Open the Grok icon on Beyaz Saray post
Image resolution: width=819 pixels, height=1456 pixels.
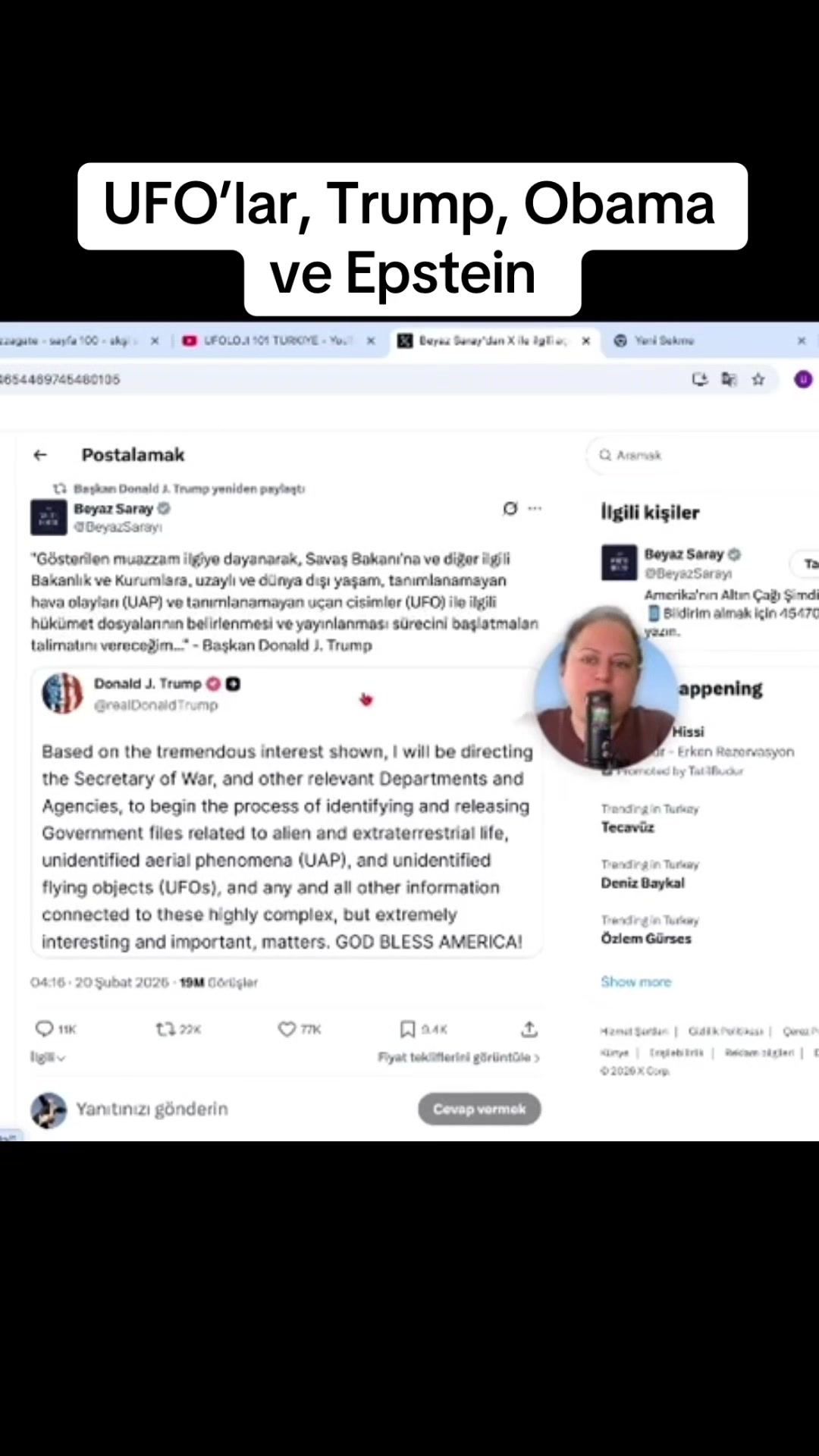(x=510, y=508)
